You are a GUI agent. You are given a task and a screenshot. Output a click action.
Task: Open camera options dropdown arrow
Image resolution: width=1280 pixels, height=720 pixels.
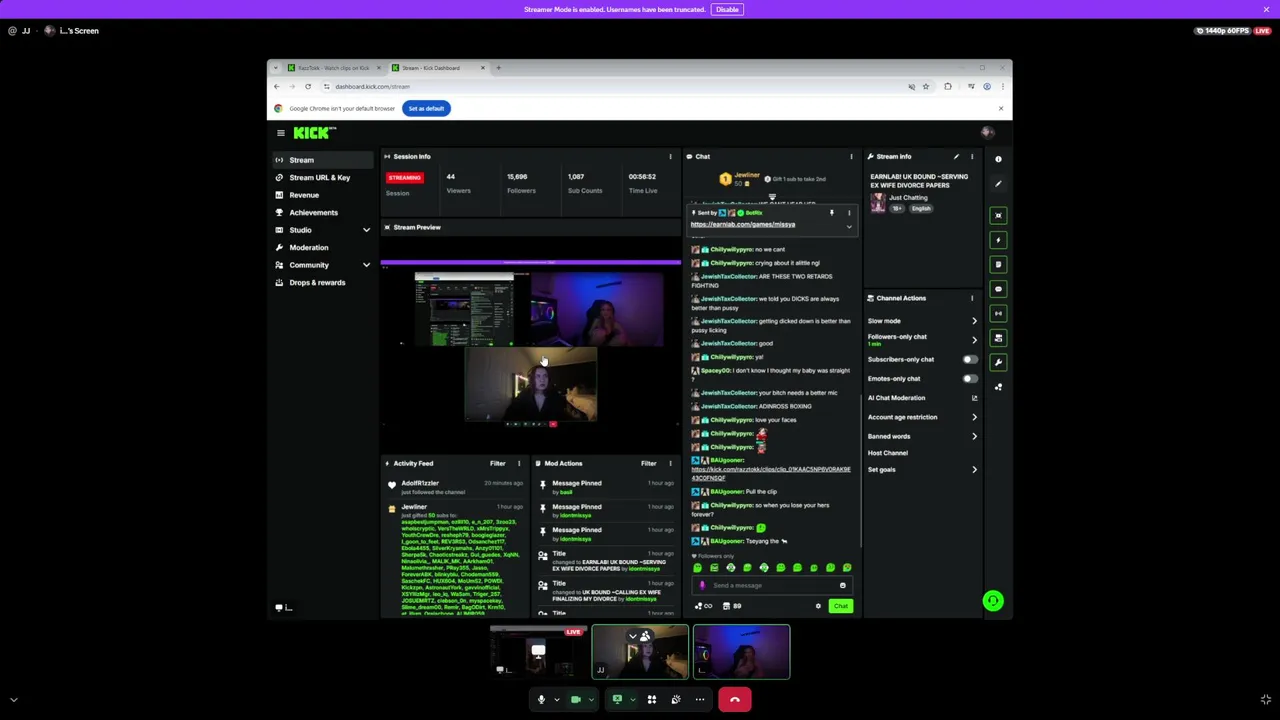tap(591, 700)
